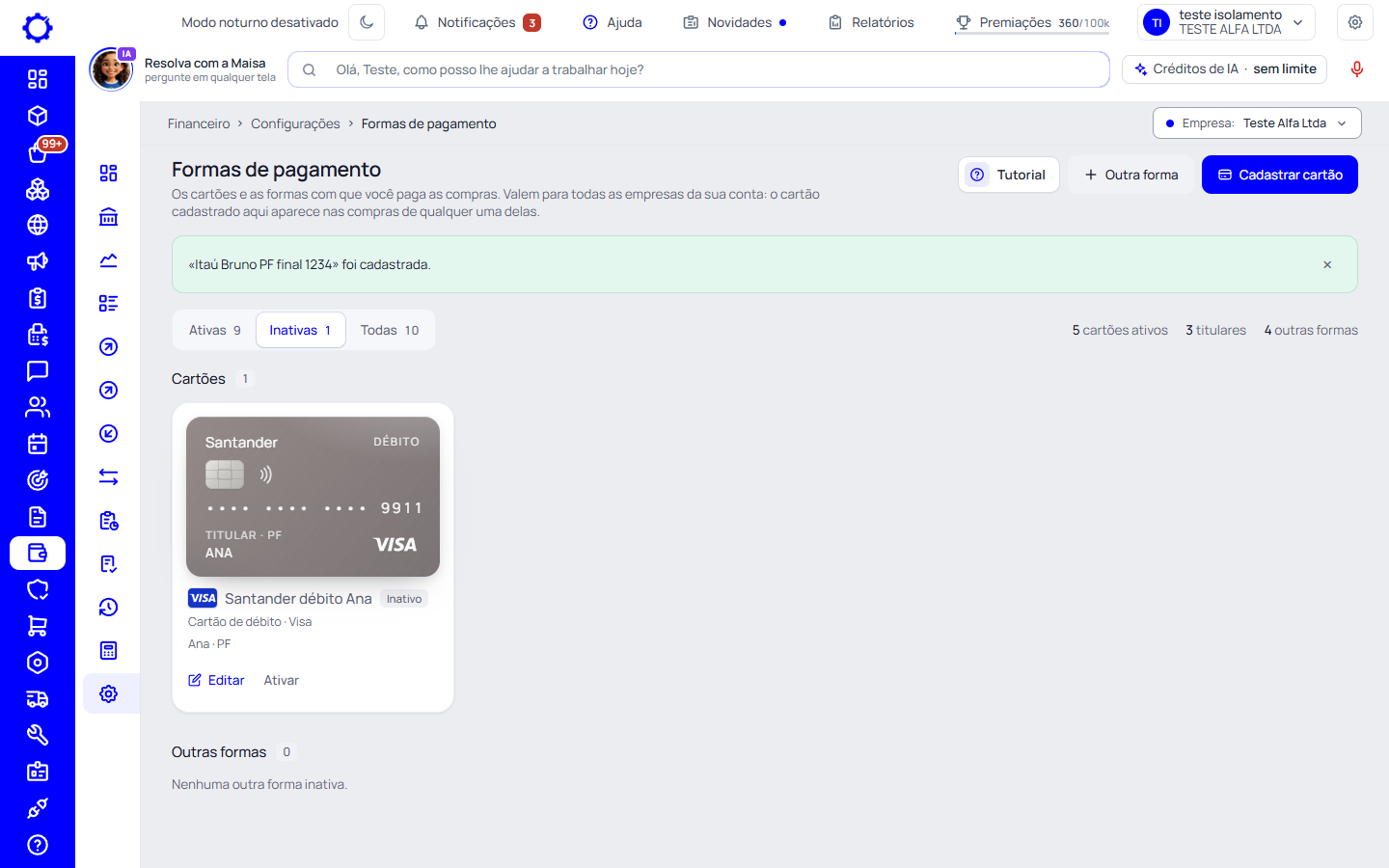Show the Todas tab
Screen dimensions: 1389x868
(x=390, y=330)
